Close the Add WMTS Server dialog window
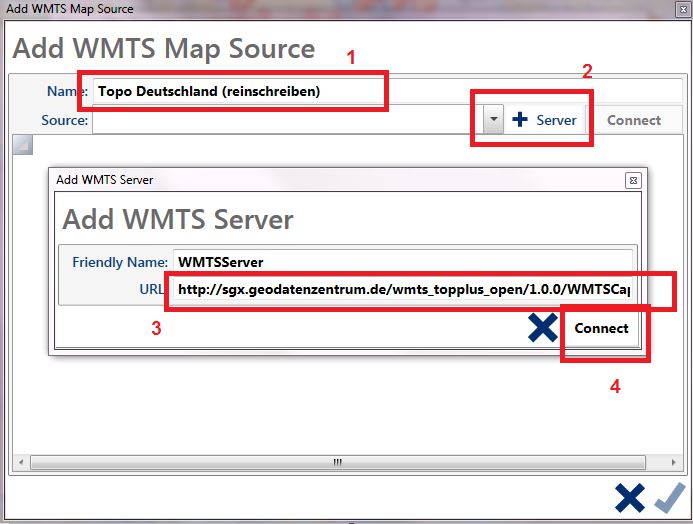The image size is (693, 524). pos(632,180)
